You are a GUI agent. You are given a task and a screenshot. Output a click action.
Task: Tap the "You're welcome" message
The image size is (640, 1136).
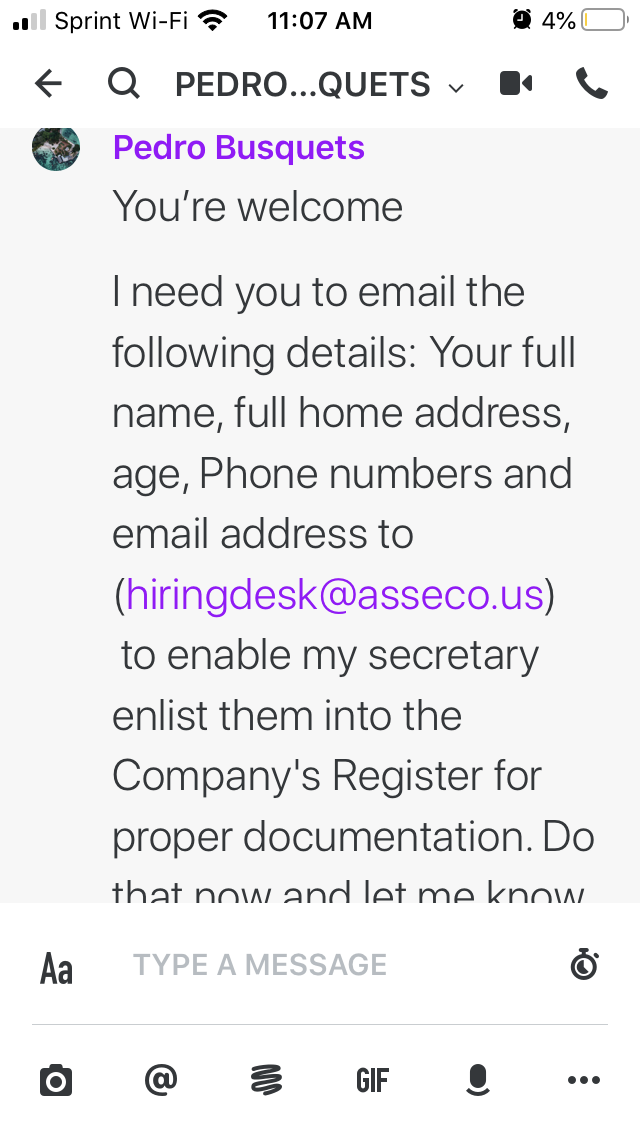click(x=257, y=206)
